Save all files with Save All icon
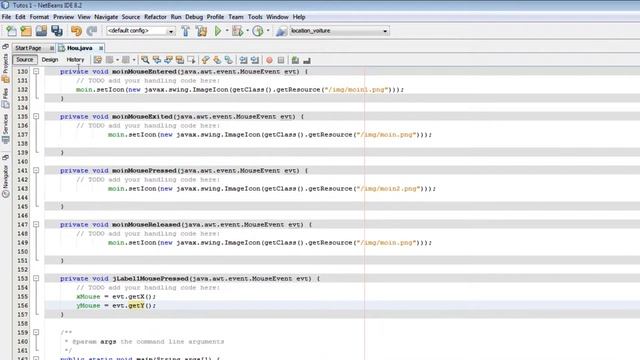The image size is (640, 360). [x=57, y=31]
